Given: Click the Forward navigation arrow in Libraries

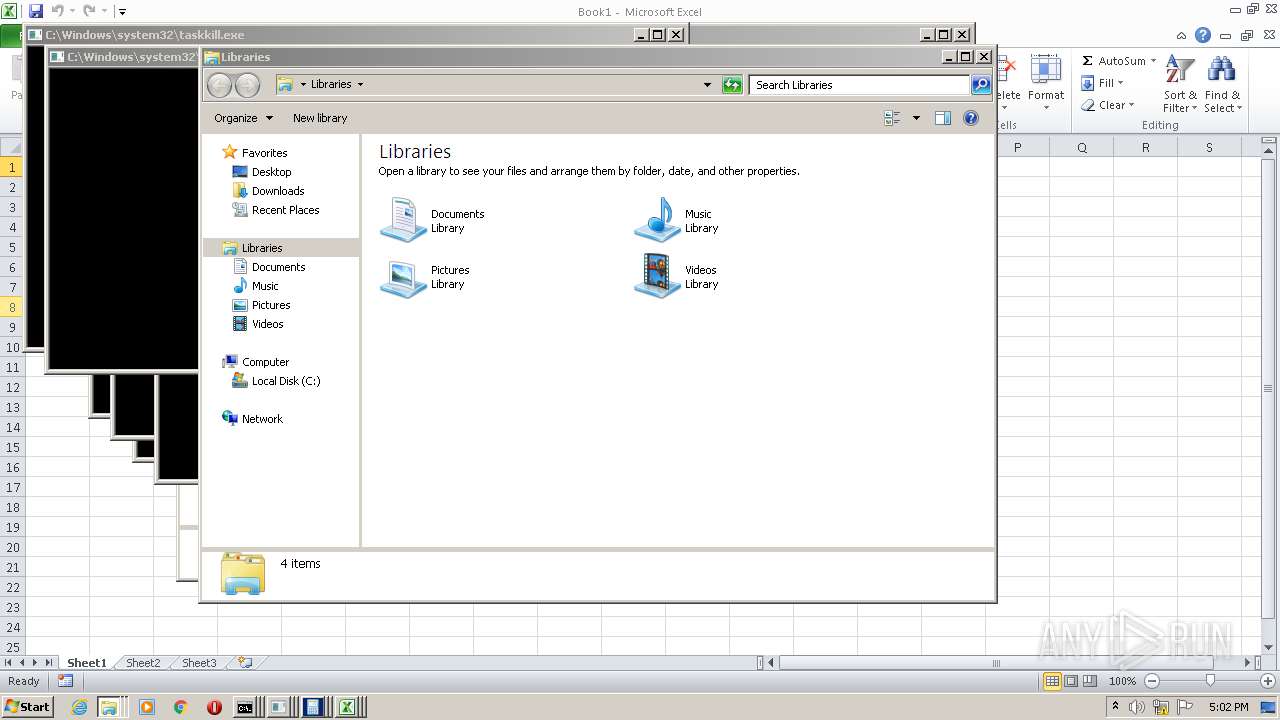Looking at the screenshot, I should (x=247, y=85).
